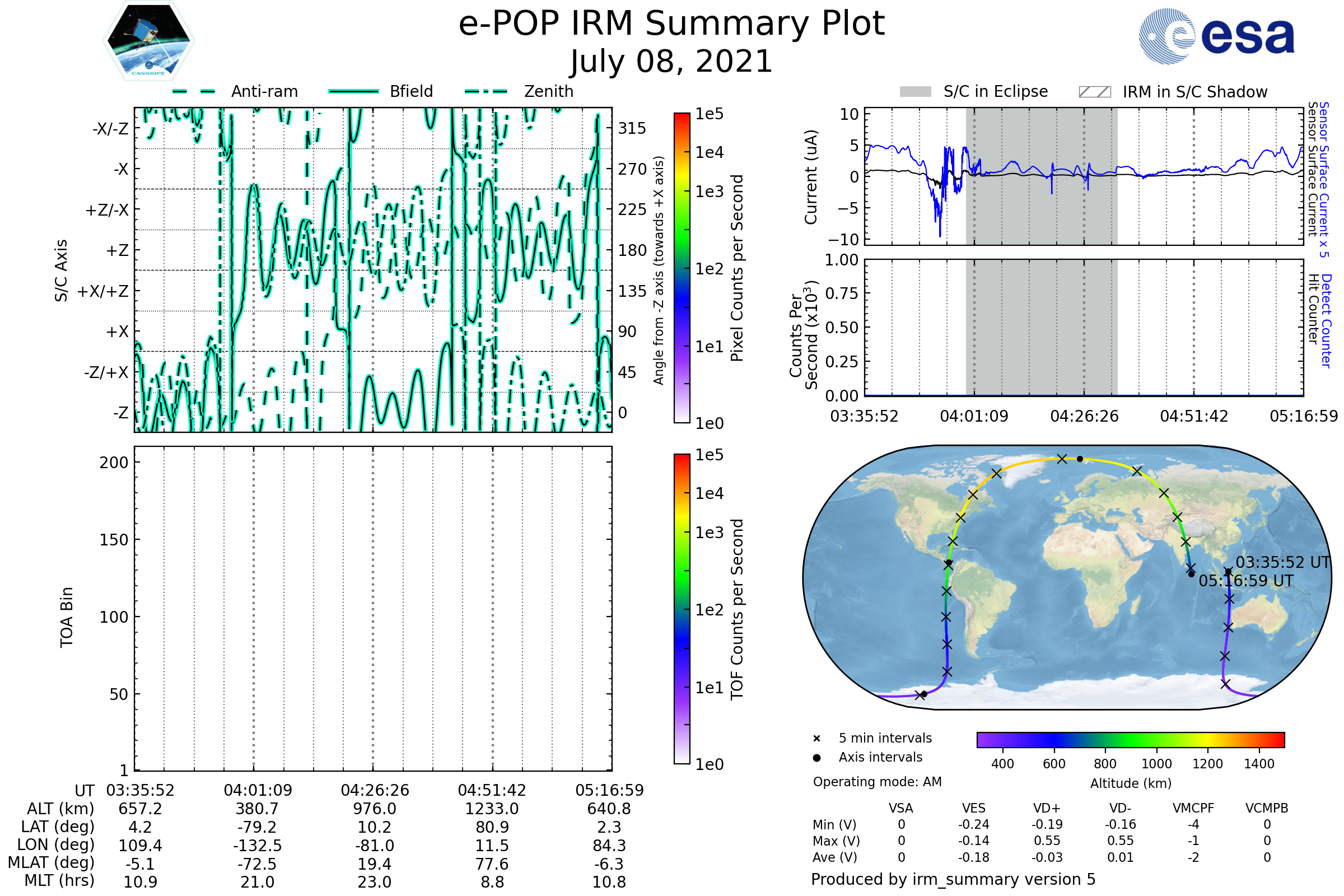
Task: Click the 5 min intervals X marker
Action: point(816,739)
